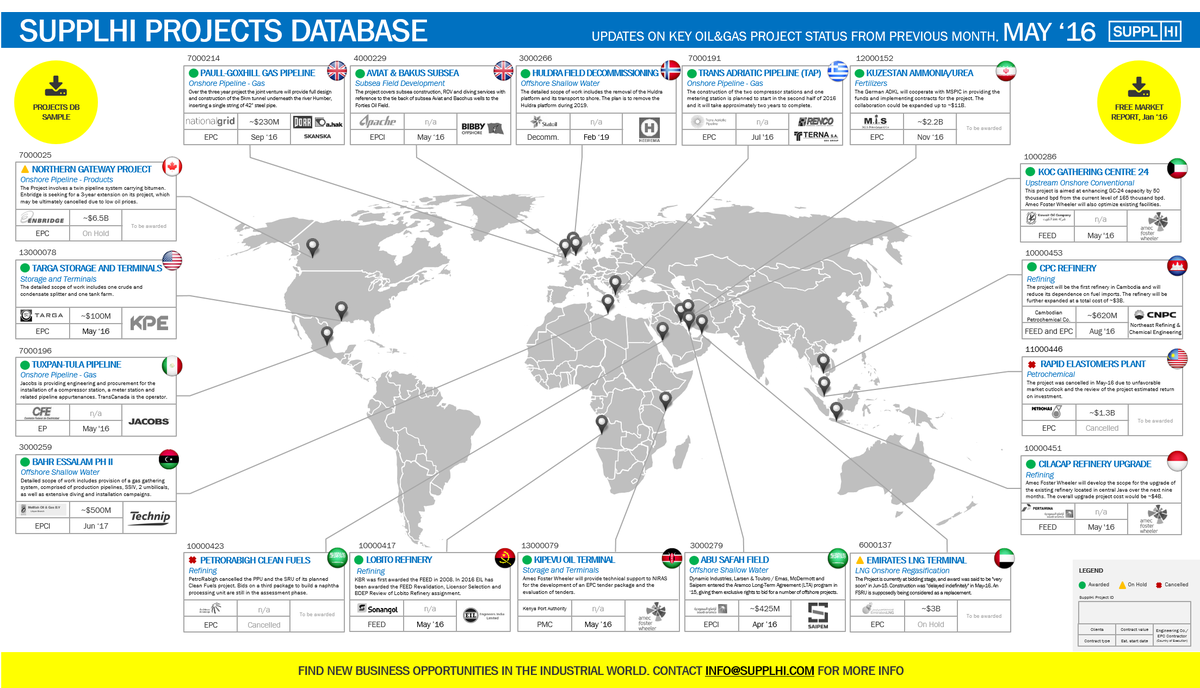
Task: Click the yellow On Hold dot in legend
Action: (x=1121, y=584)
